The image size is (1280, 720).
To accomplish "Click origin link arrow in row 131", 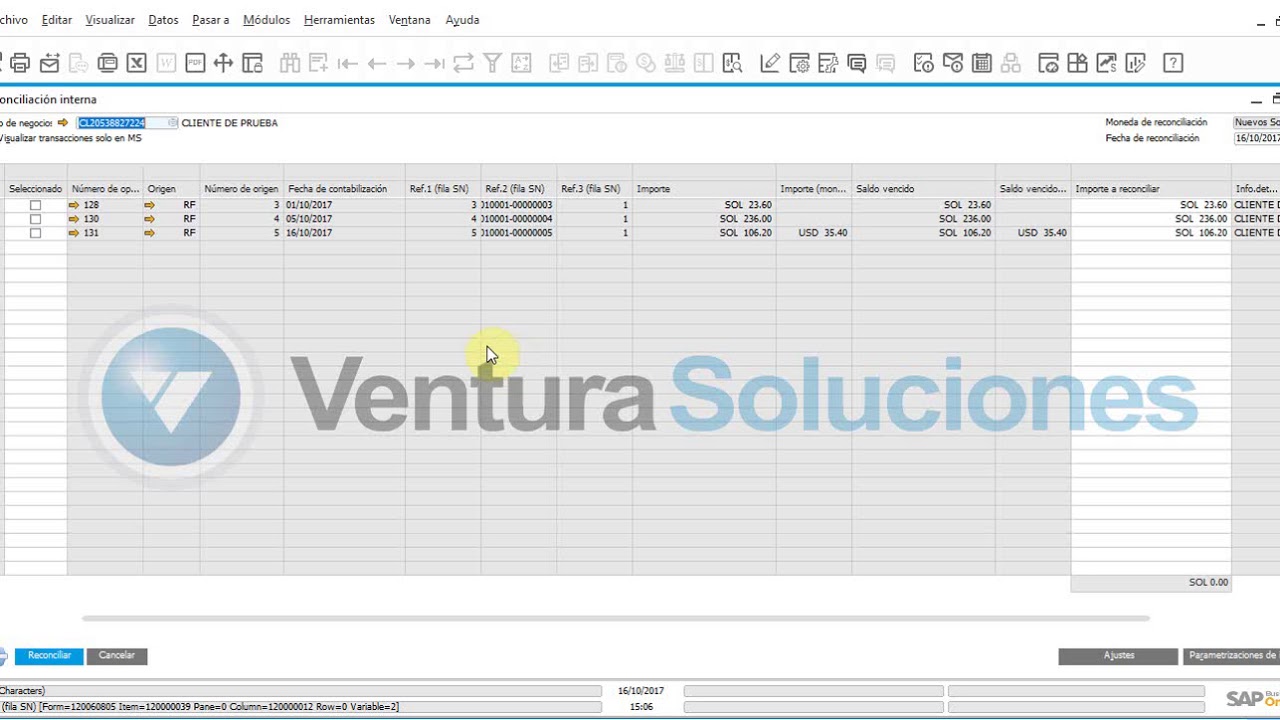I will click(x=150, y=233).
